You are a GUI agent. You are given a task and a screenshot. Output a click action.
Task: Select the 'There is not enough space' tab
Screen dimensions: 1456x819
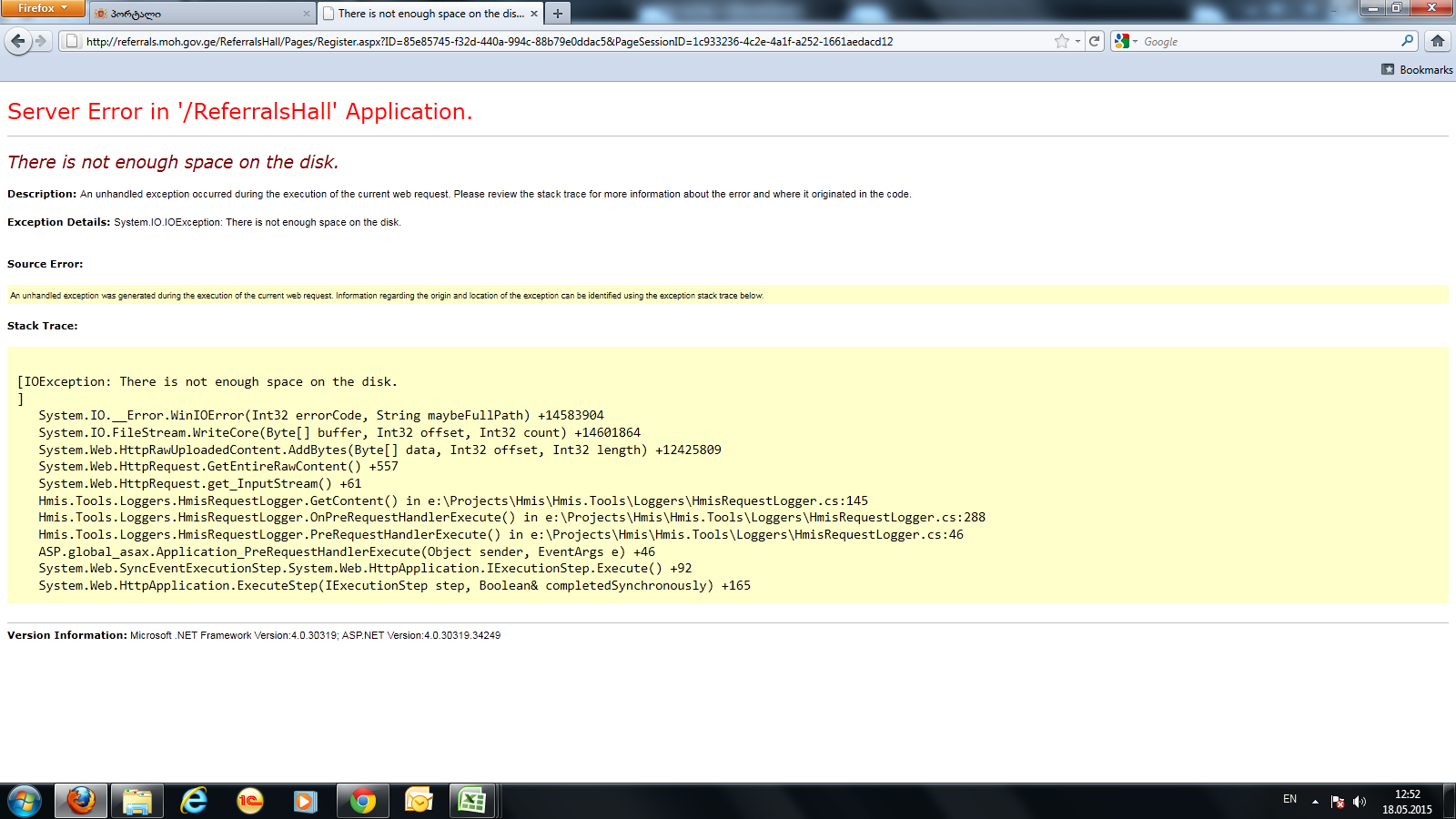point(428,14)
